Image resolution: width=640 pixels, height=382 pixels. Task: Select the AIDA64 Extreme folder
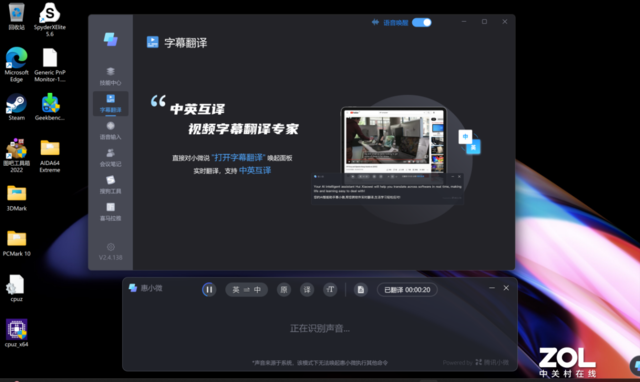(50, 156)
